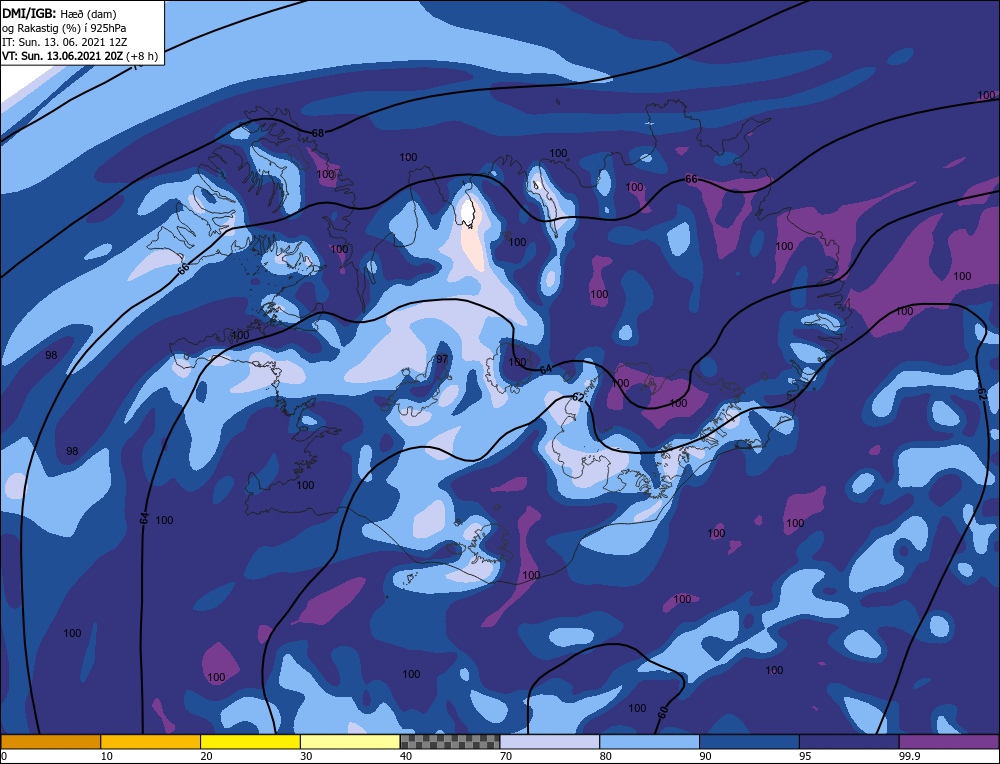
Task: Click the 'DMI/IGB: Hæð (dam)' title line
Action: pyautogui.click(x=59, y=13)
